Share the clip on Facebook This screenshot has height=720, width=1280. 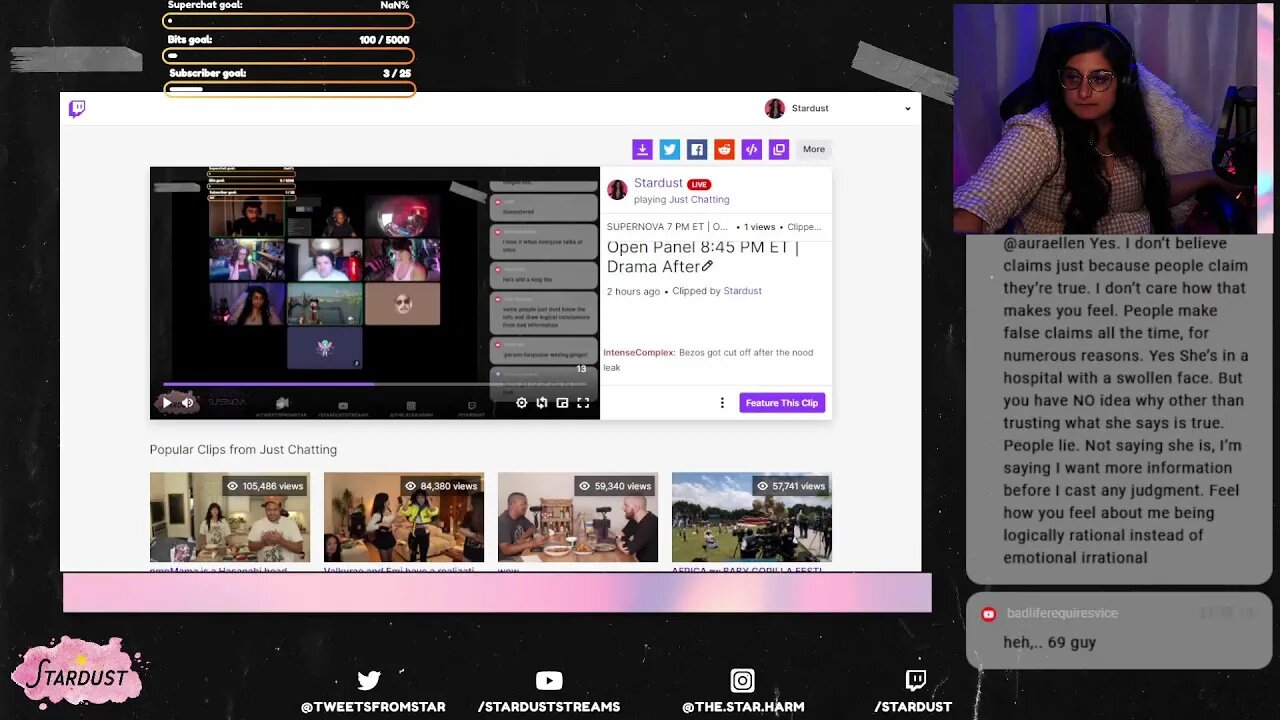coord(697,150)
